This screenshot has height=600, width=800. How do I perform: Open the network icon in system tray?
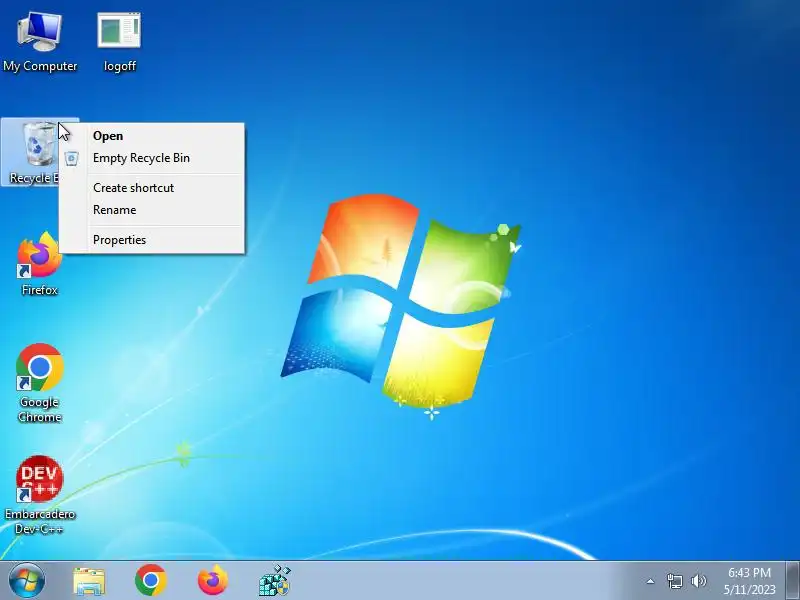click(674, 581)
